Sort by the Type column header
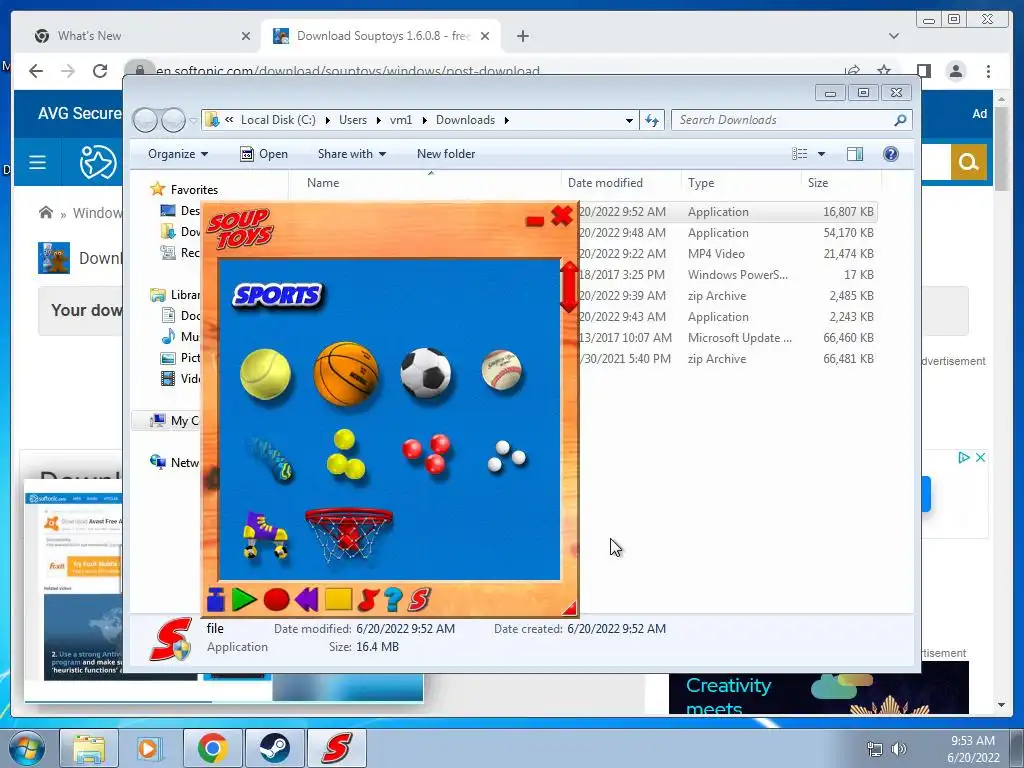This screenshot has width=1024, height=768. coord(741,183)
